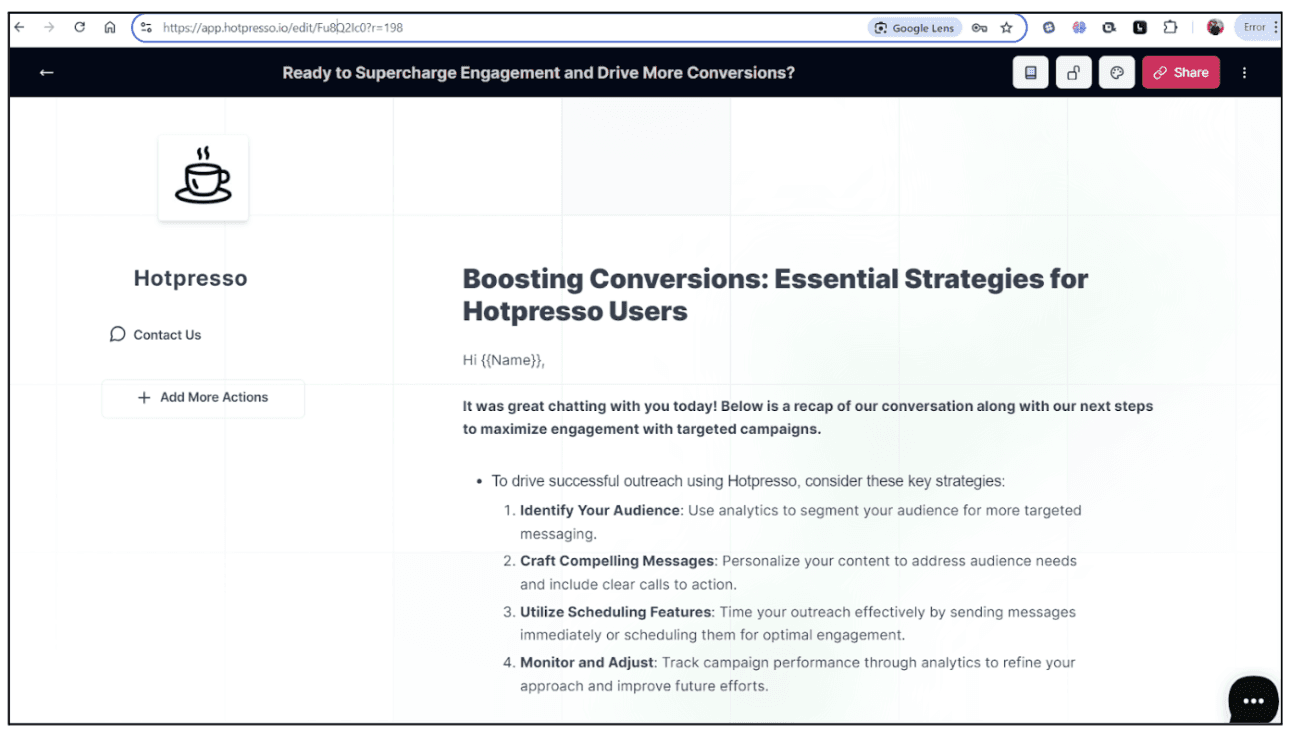The width and height of the screenshot is (1290, 733).
Task: Click the browser profile avatar
Action: 1215,28
